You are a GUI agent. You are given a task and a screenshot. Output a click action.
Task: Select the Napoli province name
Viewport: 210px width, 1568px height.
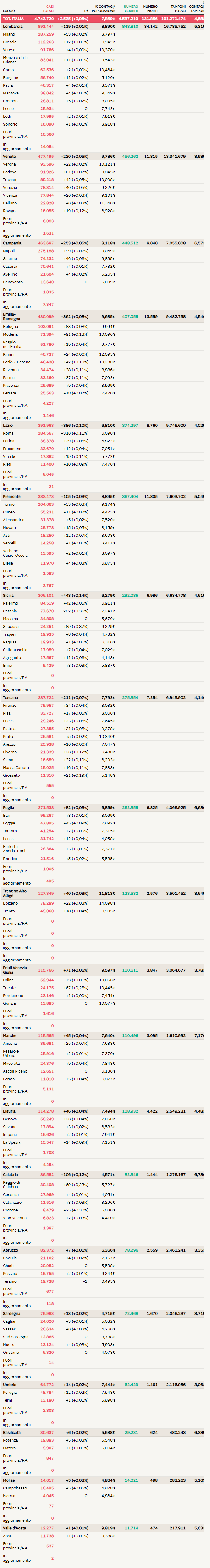[x=9, y=251]
